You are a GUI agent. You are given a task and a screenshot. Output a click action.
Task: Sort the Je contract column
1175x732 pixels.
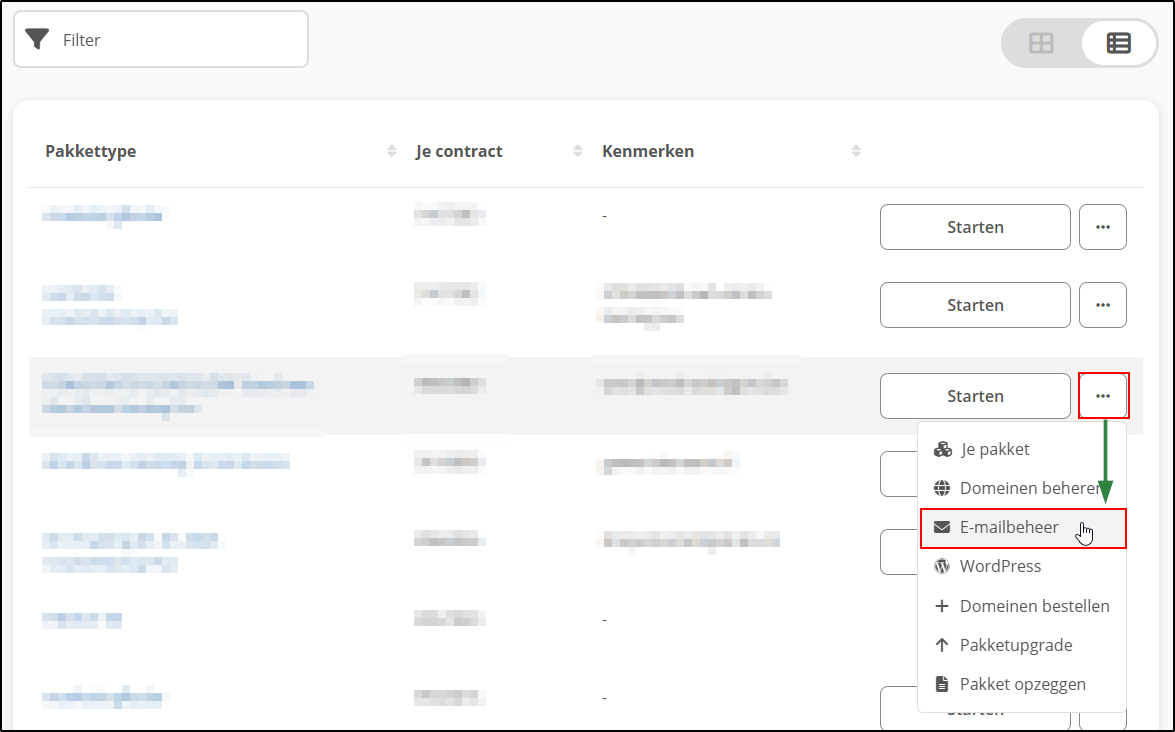[x=577, y=151]
